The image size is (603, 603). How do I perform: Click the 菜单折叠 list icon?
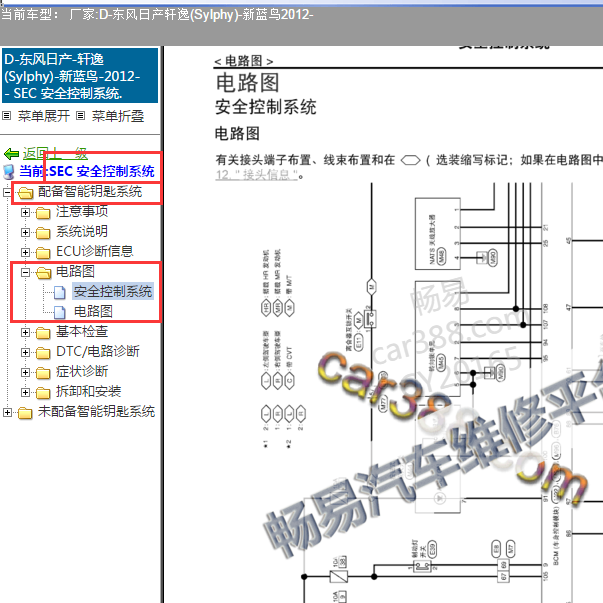click(80, 115)
